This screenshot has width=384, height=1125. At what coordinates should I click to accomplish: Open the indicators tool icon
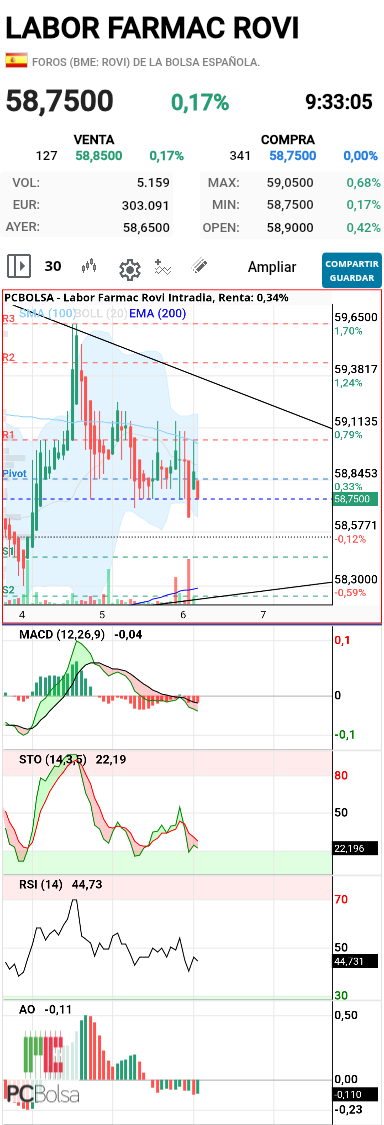(x=164, y=267)
